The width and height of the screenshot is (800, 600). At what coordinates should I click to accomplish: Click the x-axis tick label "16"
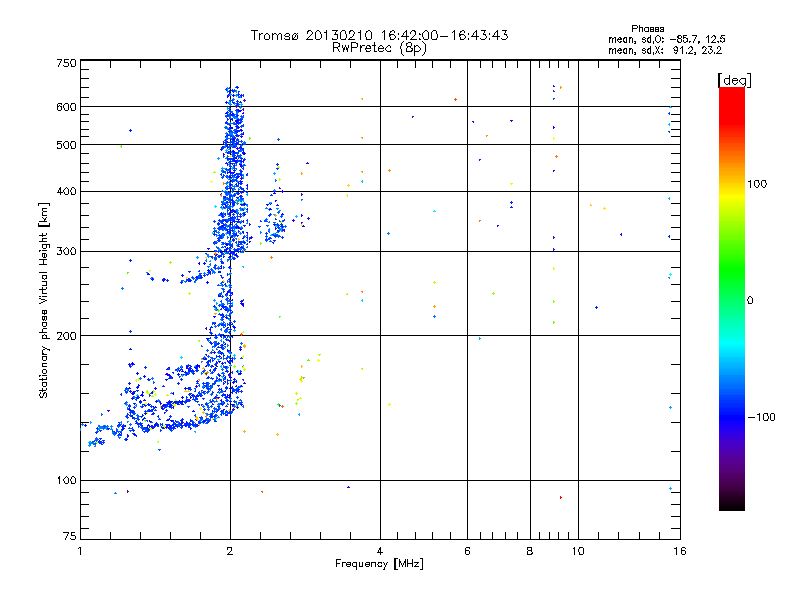point(680,551)
